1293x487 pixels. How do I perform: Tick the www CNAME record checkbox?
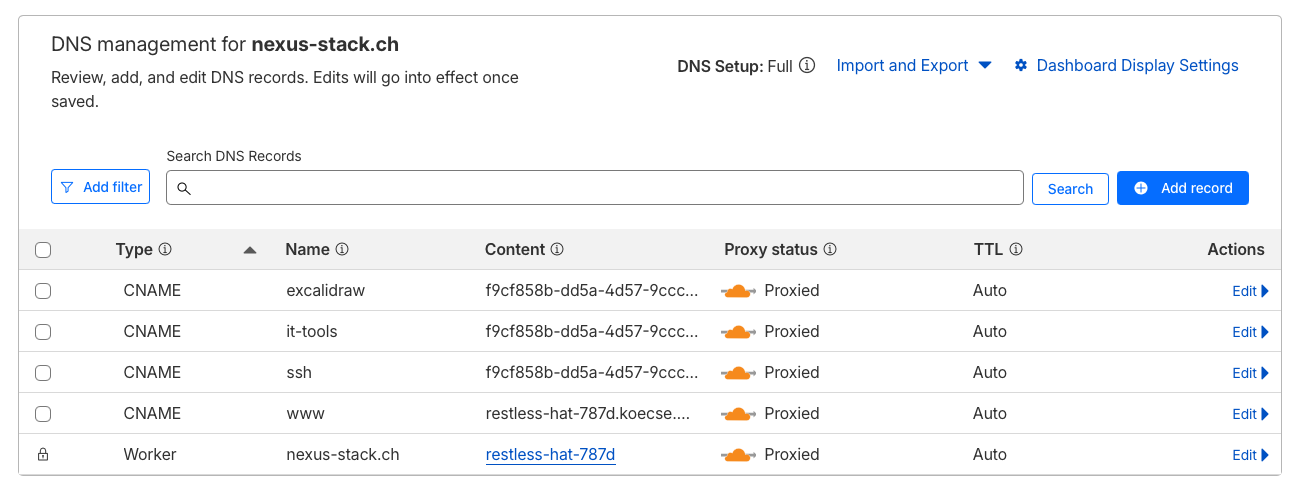pos(43,414)
